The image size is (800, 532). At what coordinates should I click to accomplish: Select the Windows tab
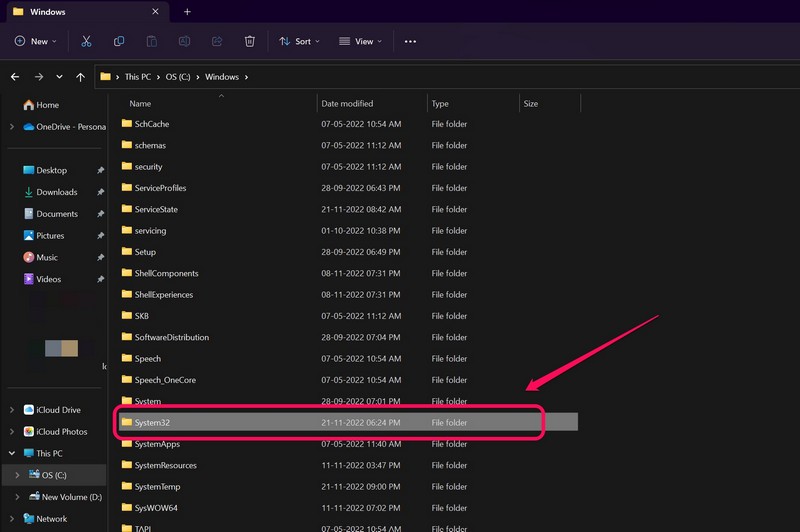[48, 12]
